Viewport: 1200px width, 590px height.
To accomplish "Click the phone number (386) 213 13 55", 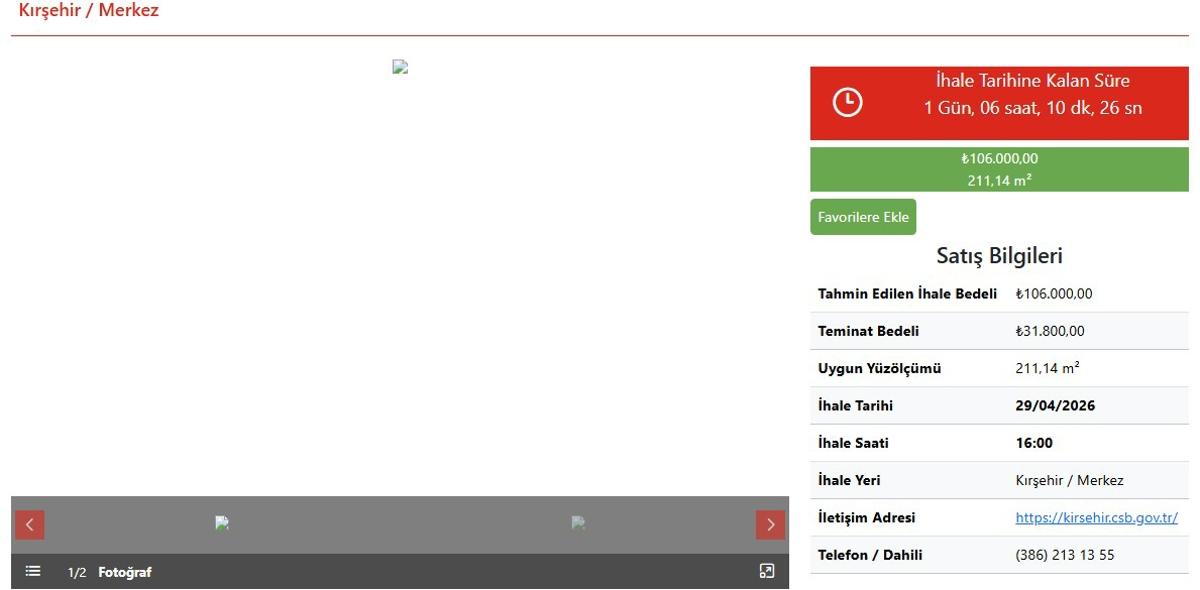I will (1064, 555).
